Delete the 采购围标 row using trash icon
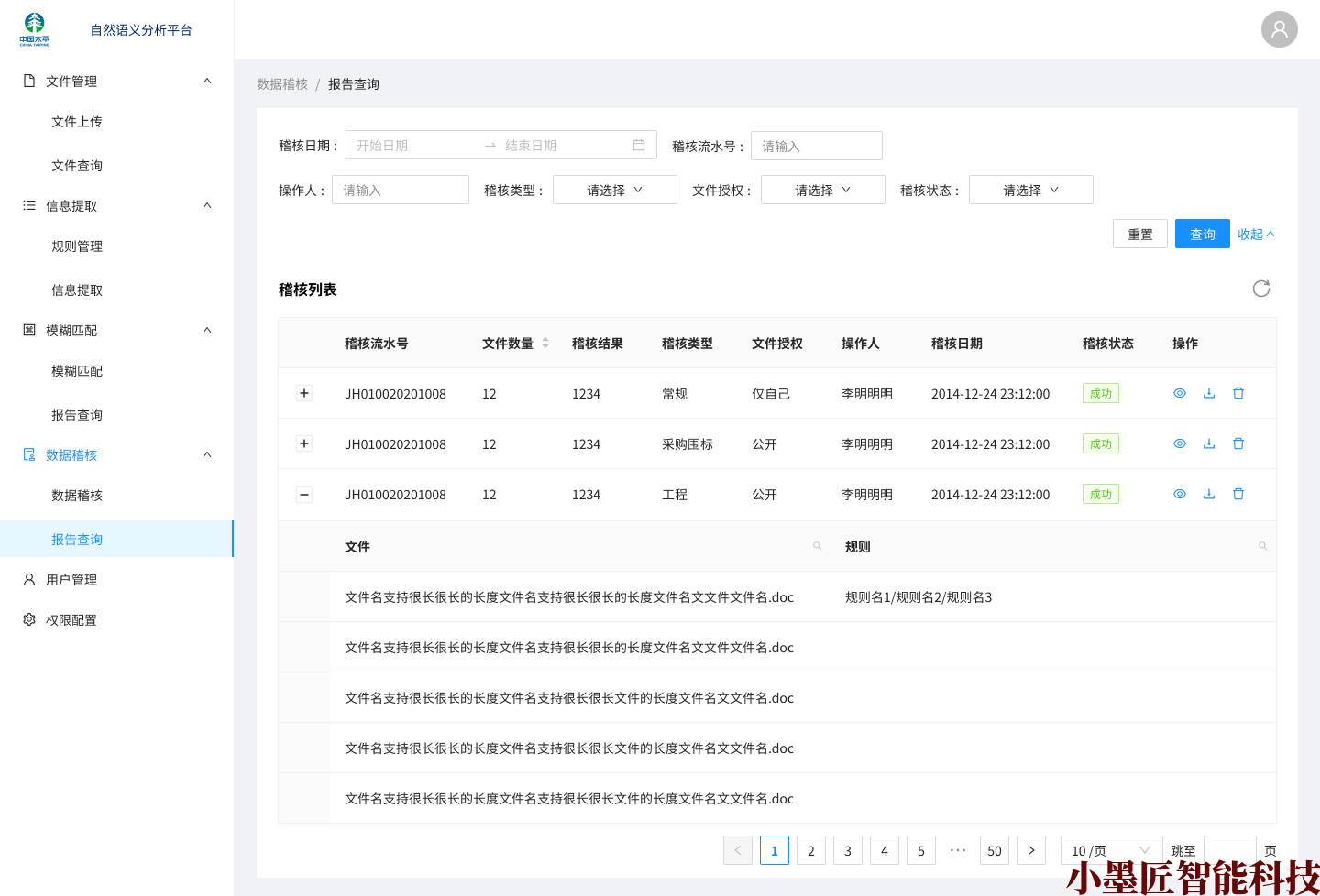 1238,443
